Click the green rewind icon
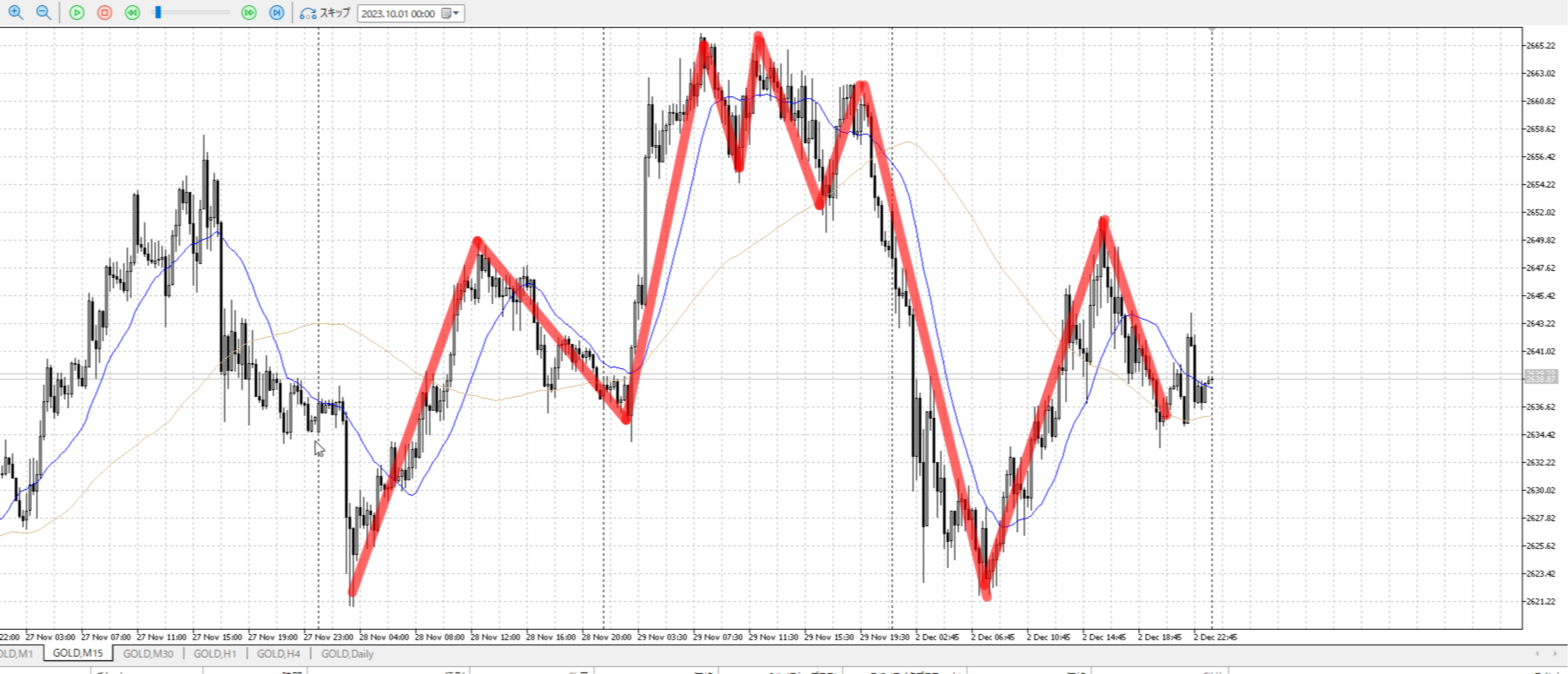1568x674 pixels. tap(132, 13)
